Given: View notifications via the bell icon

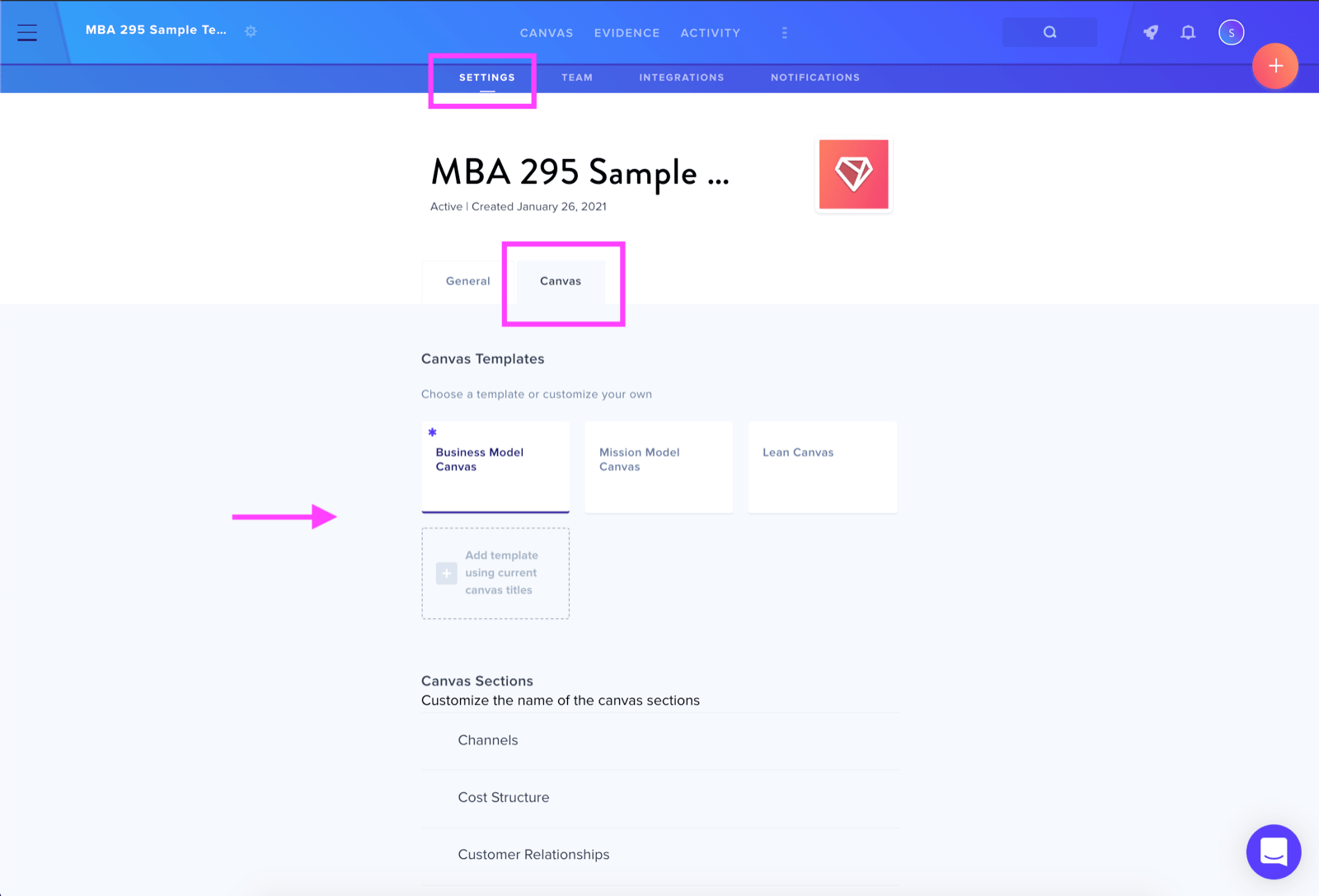Looking at the screenshot, I should tap(1188, 32).
